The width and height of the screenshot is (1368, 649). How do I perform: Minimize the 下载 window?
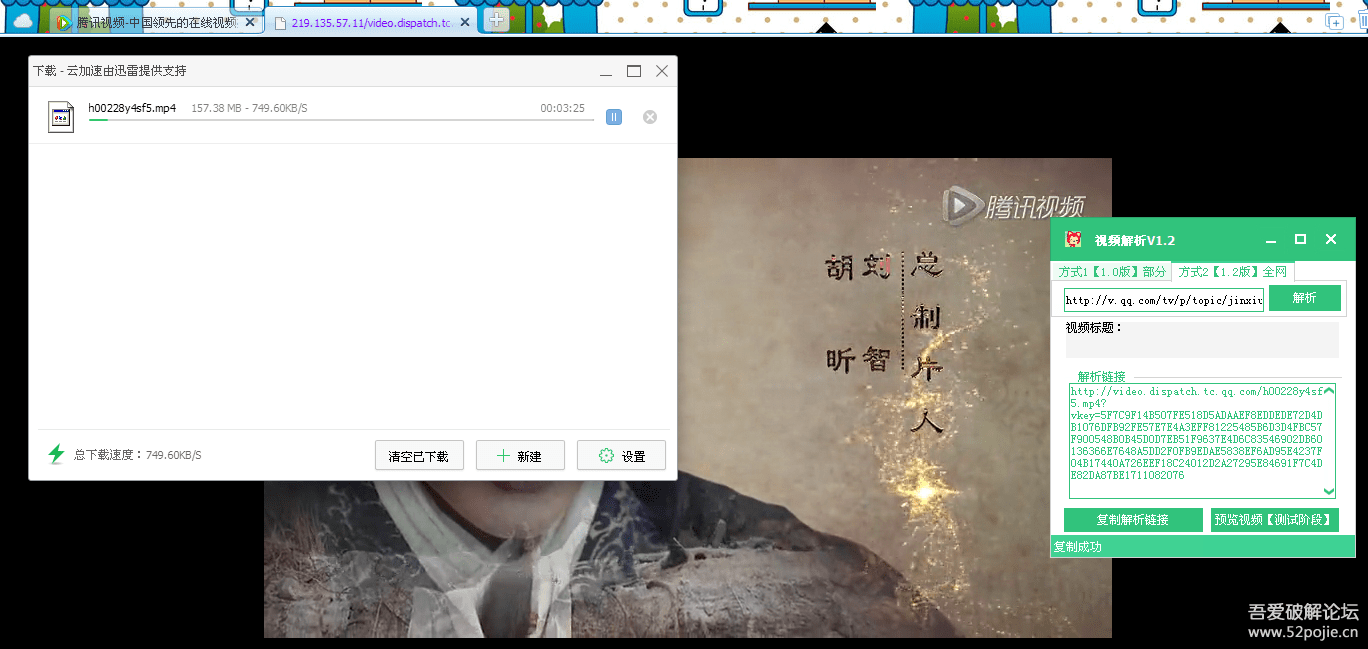(x=606, y=71)
